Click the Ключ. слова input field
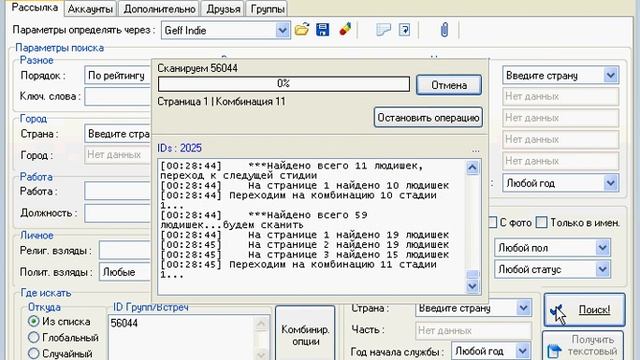Viewport: 640px width, 360px height. 118,97
